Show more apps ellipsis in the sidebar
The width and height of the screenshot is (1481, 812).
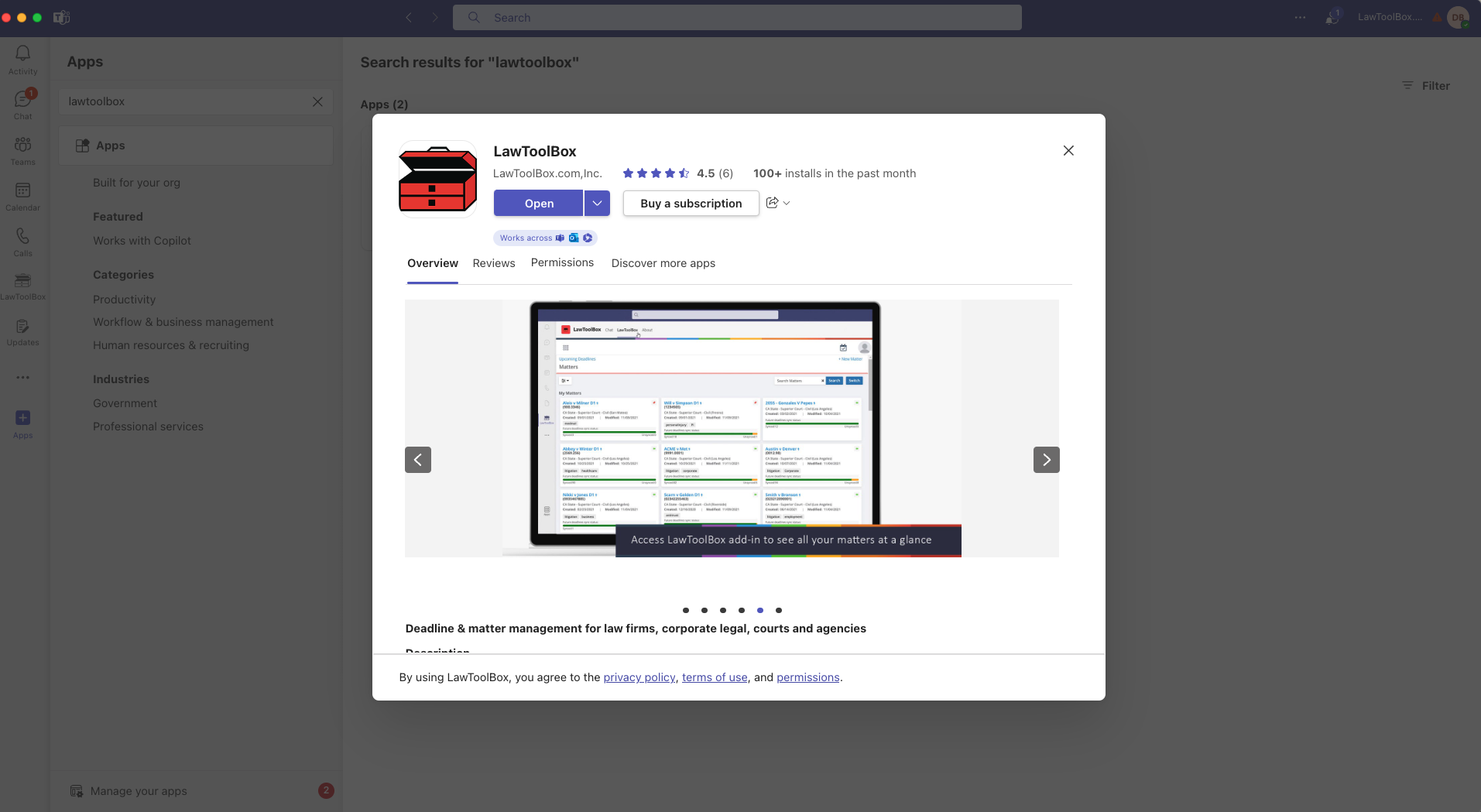pos(22,378)
